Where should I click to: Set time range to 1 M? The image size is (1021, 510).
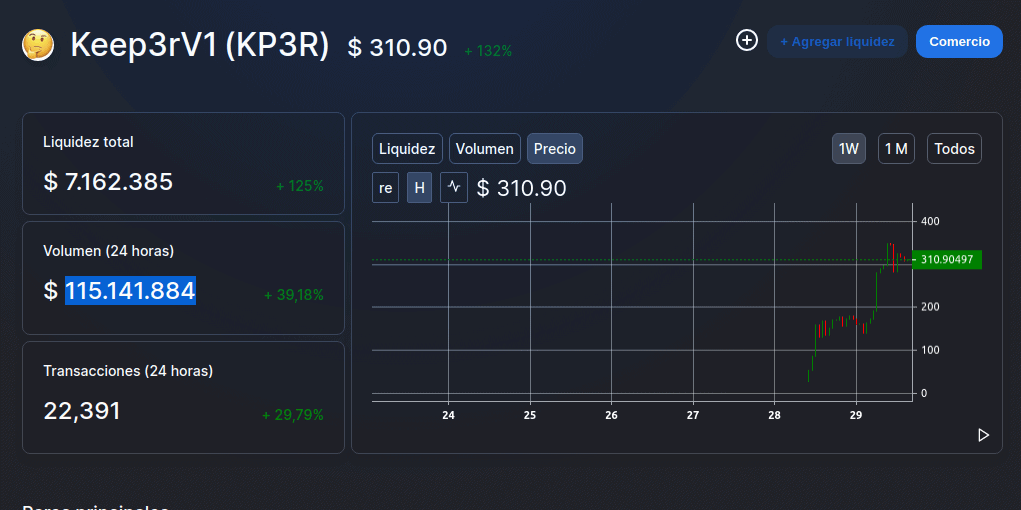pos(896,149)
